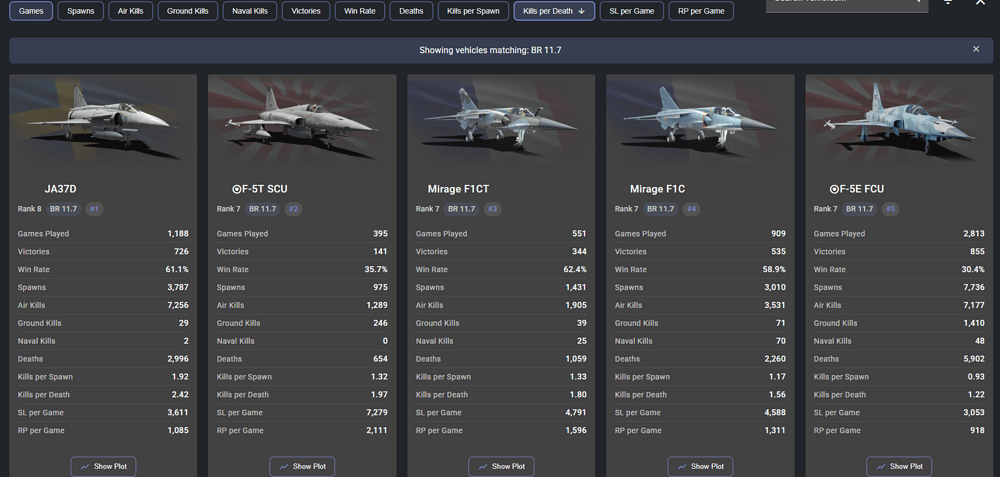Show plot for Mirage F1C
1000x477 pixels.
click(700, 466)
